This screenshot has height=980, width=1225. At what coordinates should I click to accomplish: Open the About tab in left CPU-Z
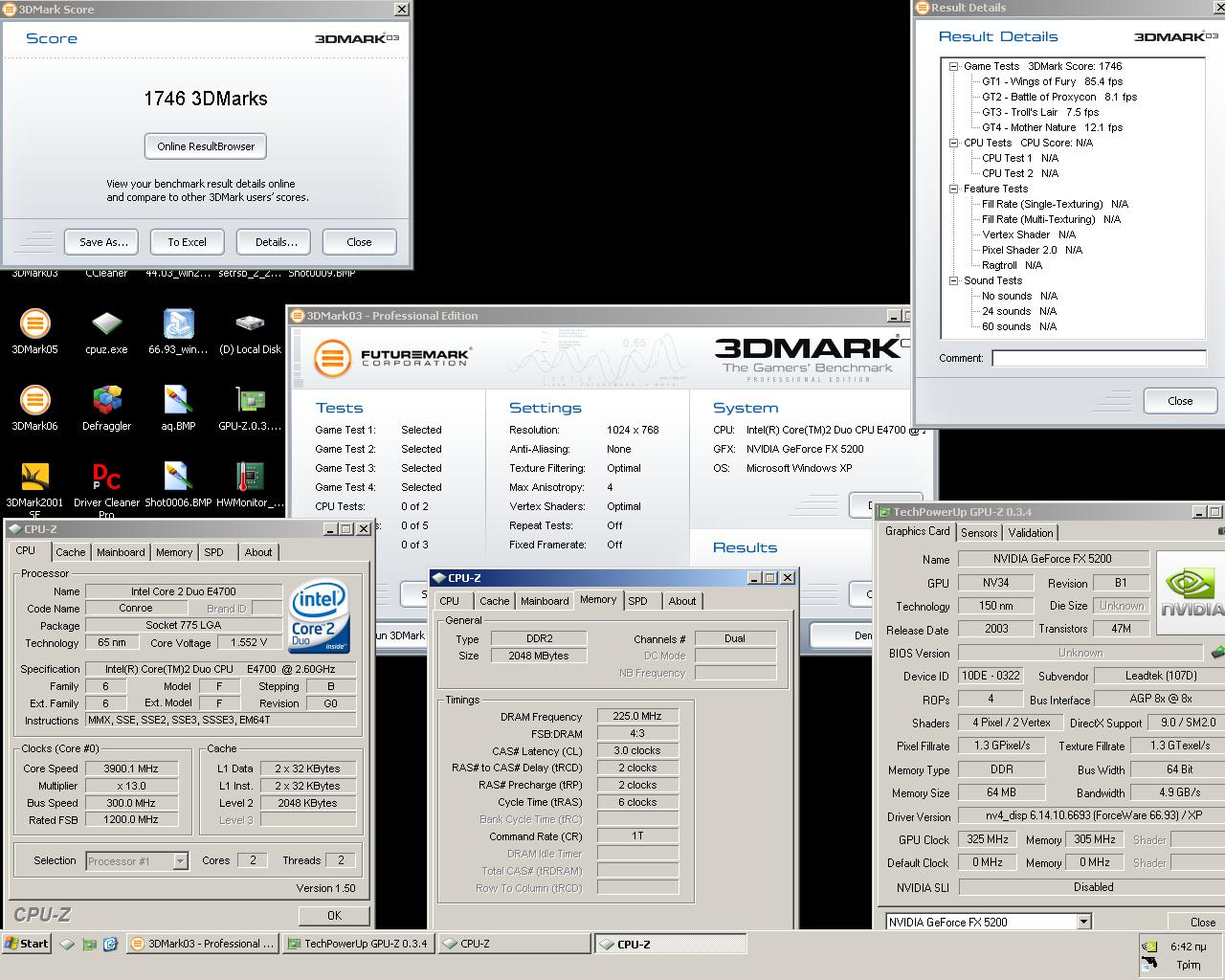(x=258, y=552)
